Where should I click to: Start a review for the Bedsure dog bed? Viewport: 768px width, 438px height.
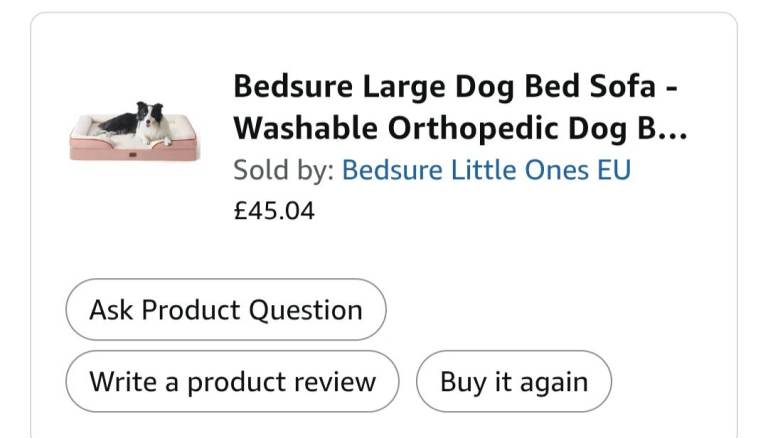pos(232,381)
